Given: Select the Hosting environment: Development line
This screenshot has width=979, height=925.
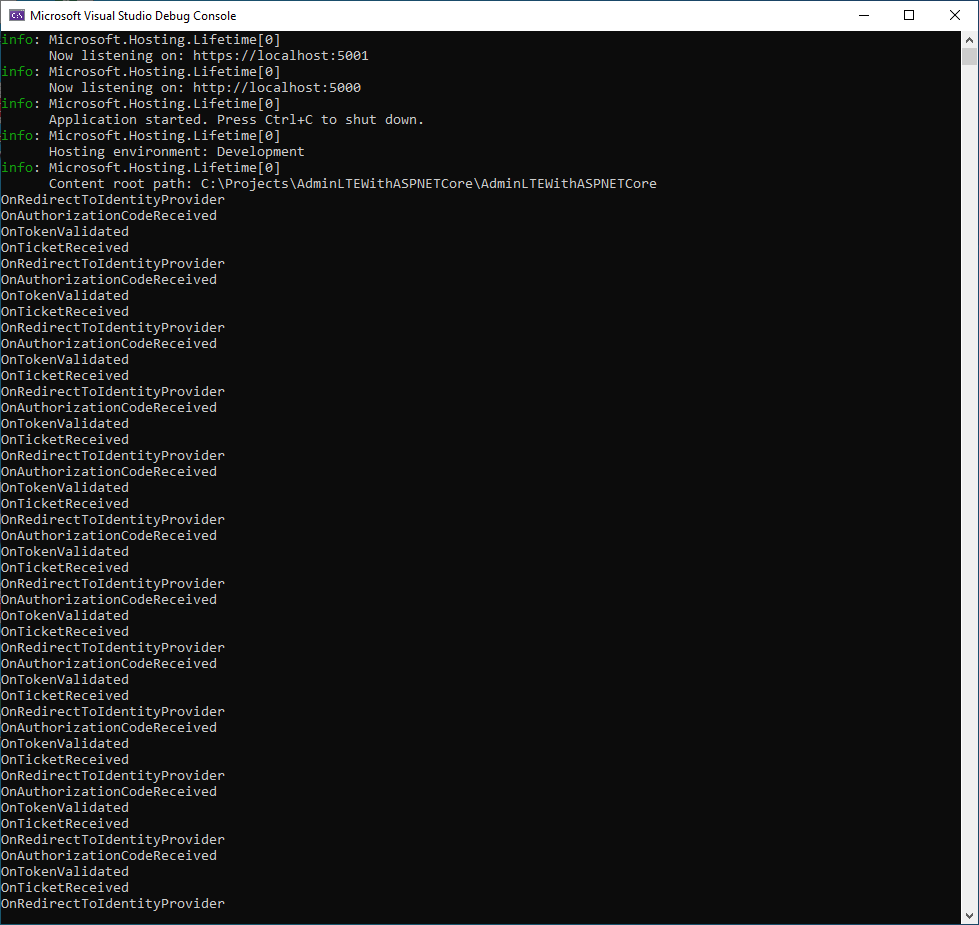Looking at the screenshot, I should 175,151.
